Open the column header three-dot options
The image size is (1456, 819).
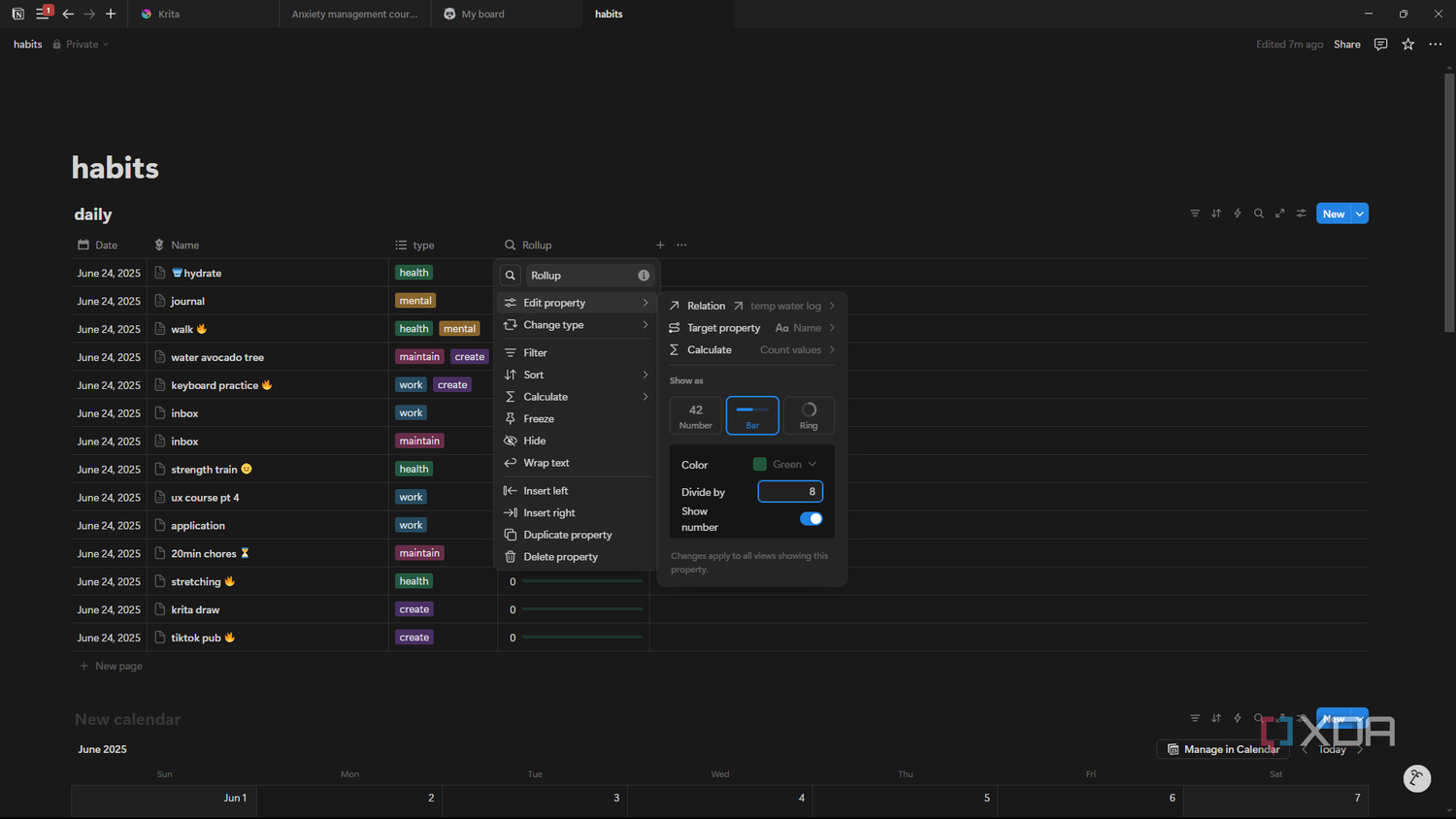[681, 246]
